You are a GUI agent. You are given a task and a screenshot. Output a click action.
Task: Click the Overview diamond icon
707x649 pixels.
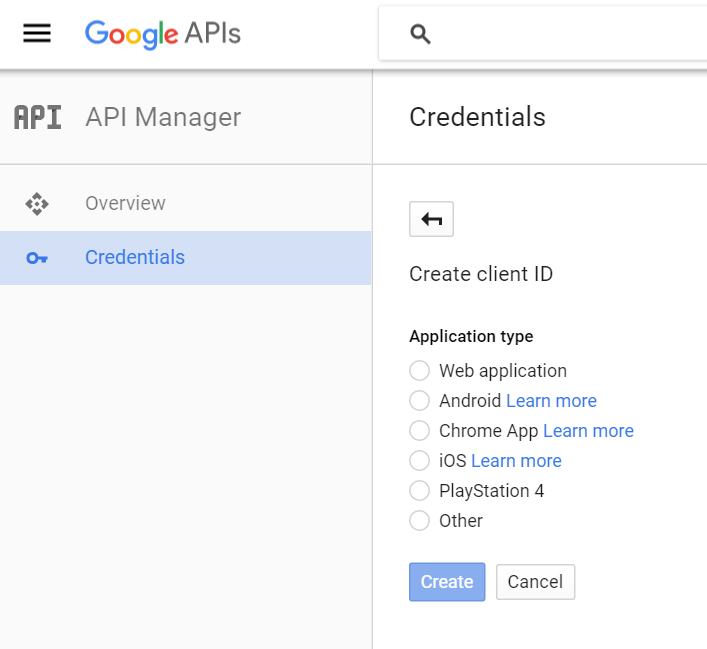point(37,204)
